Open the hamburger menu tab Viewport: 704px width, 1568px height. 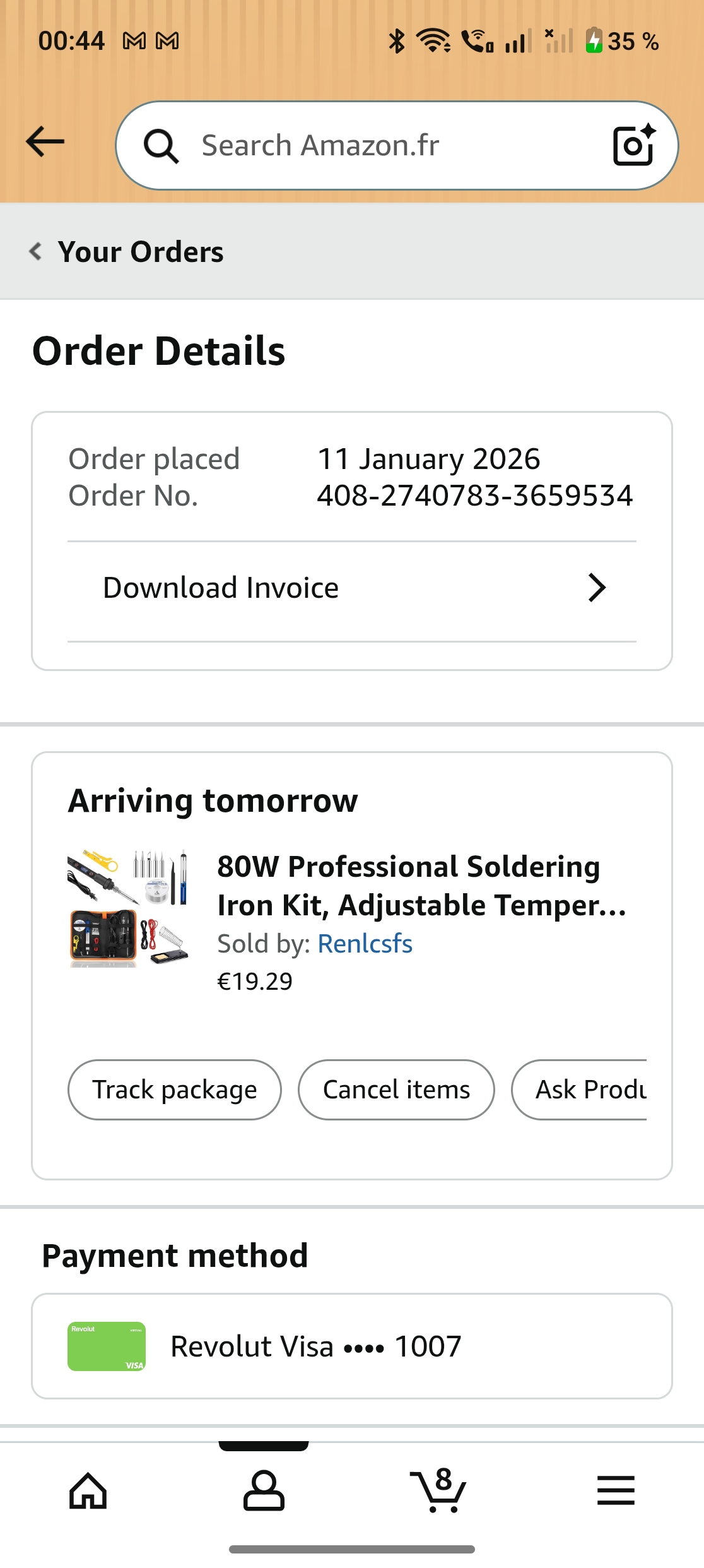click(616, 1490)
